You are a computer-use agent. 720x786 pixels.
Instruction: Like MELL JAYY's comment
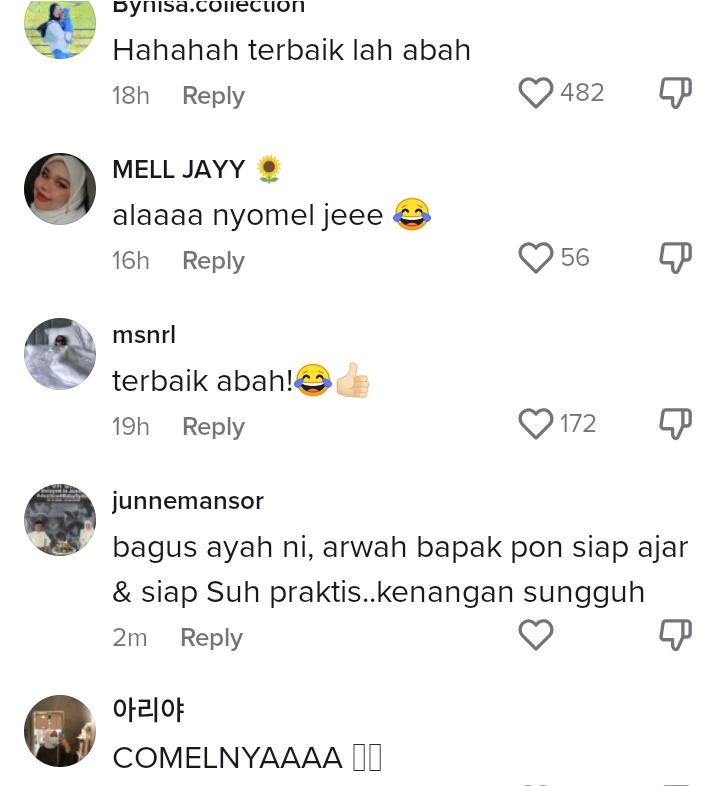click(x=535, y=258)
